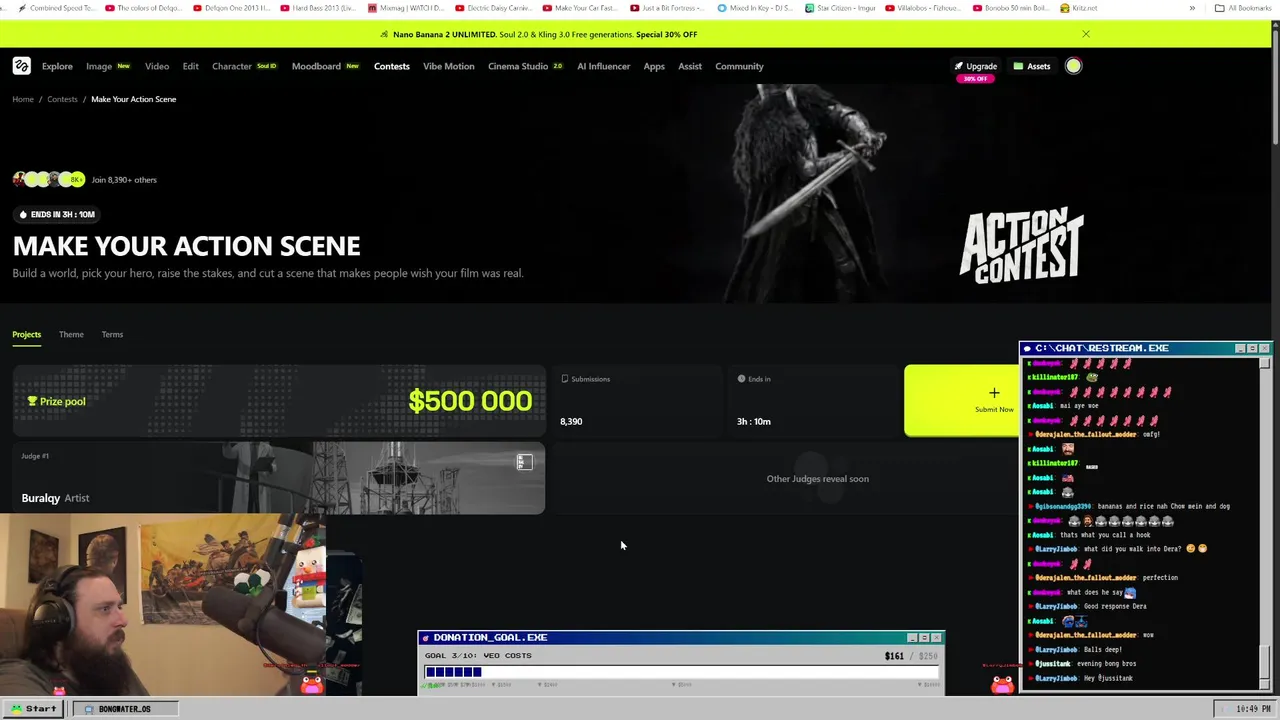Open Assist in the navbar

690,66
